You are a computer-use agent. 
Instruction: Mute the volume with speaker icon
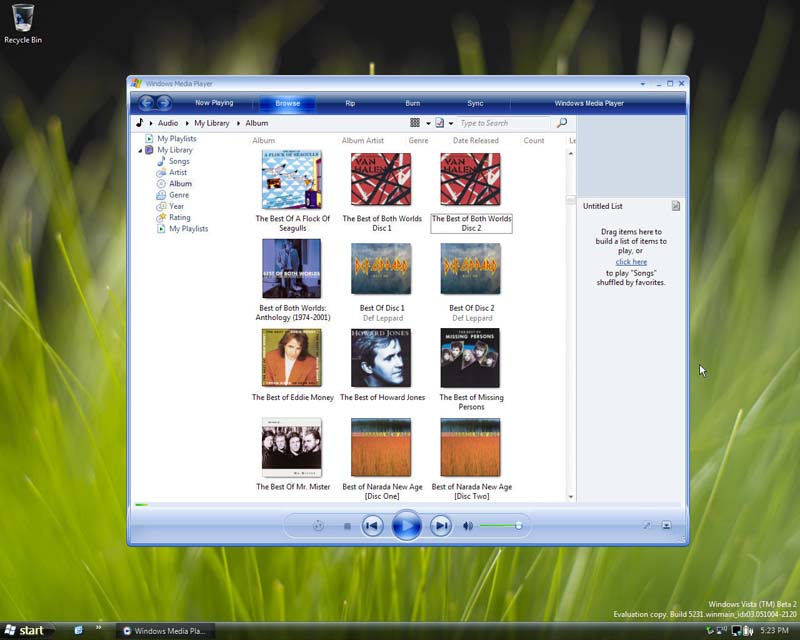(467, 526)
